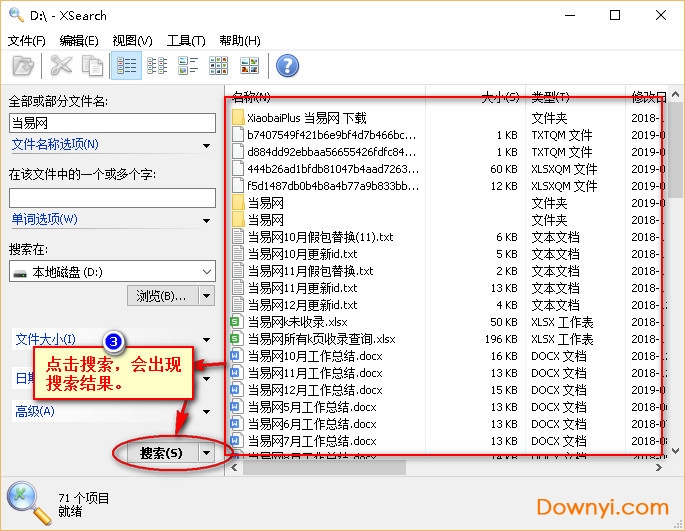The width and height of the screenshot is (685, 531).
Task: Switch to large thumbnails view in toolbar
Action: coord(249,66)
